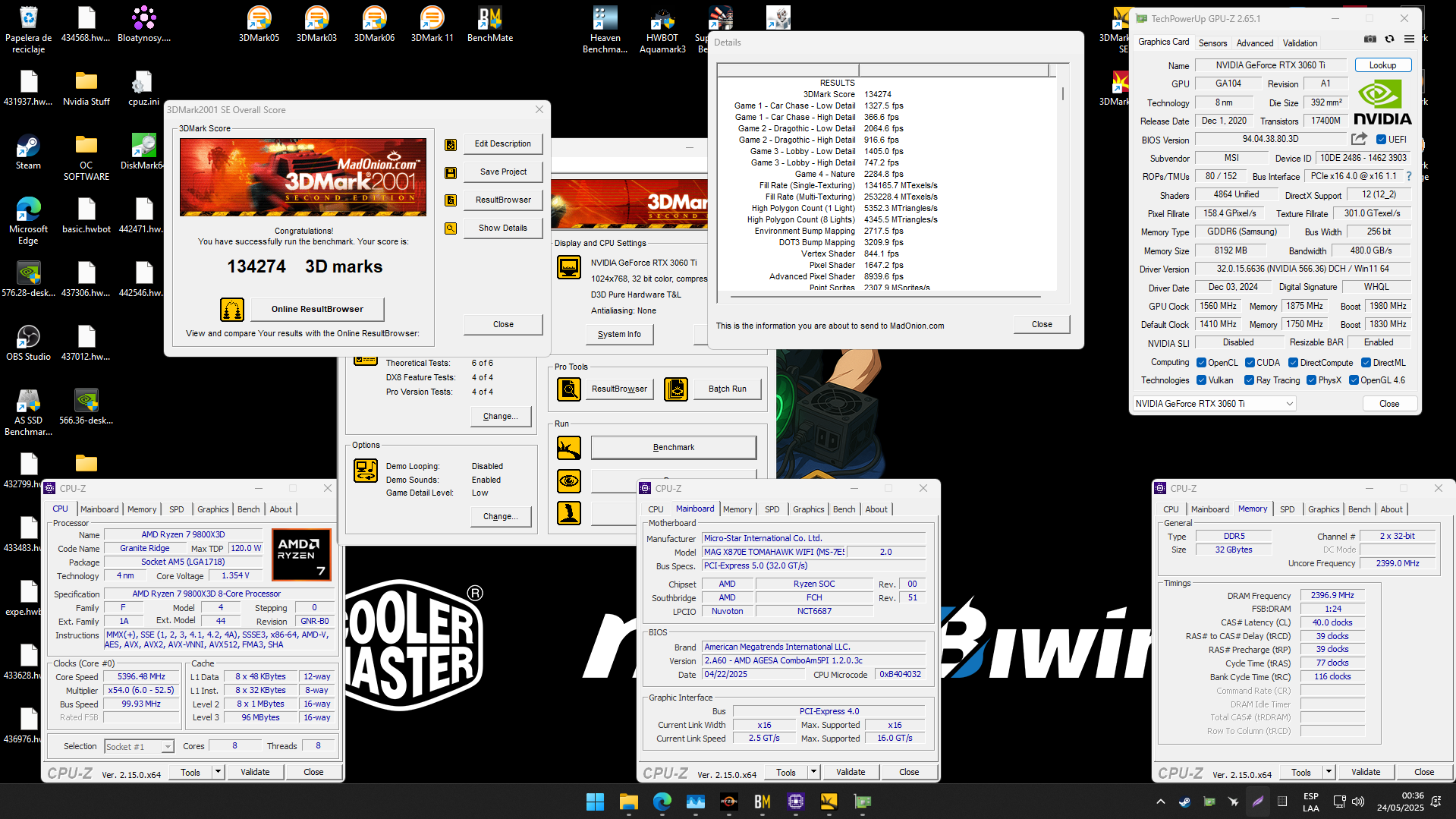This screenshot has width=1456, height=819.
Task: Click Close in the Details window
Action: [1042, 324]
